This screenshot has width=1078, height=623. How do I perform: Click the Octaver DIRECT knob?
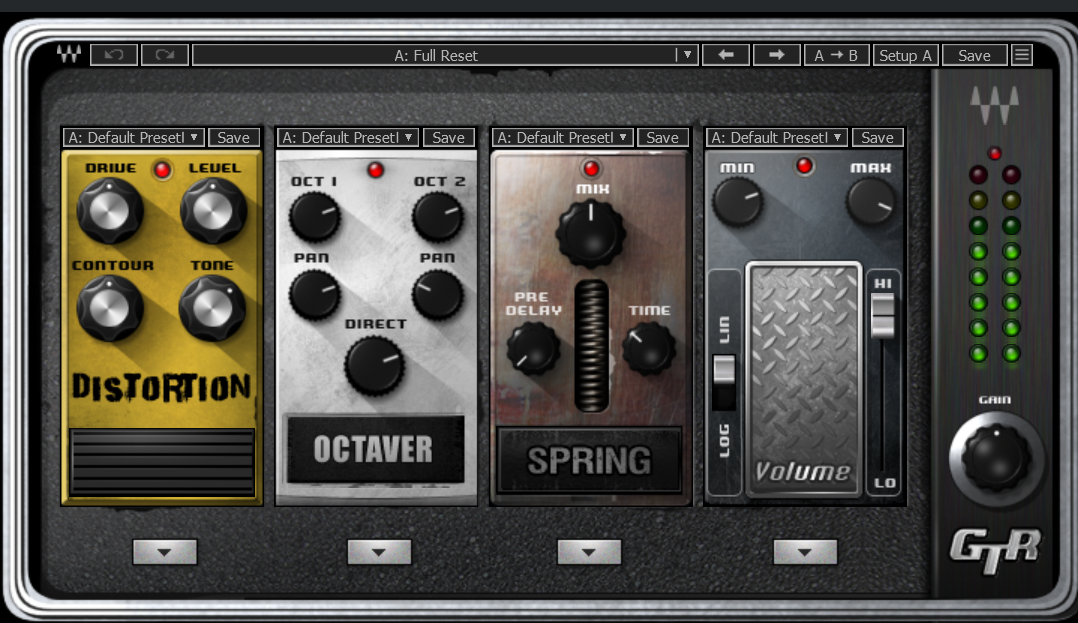click(375, 365)
